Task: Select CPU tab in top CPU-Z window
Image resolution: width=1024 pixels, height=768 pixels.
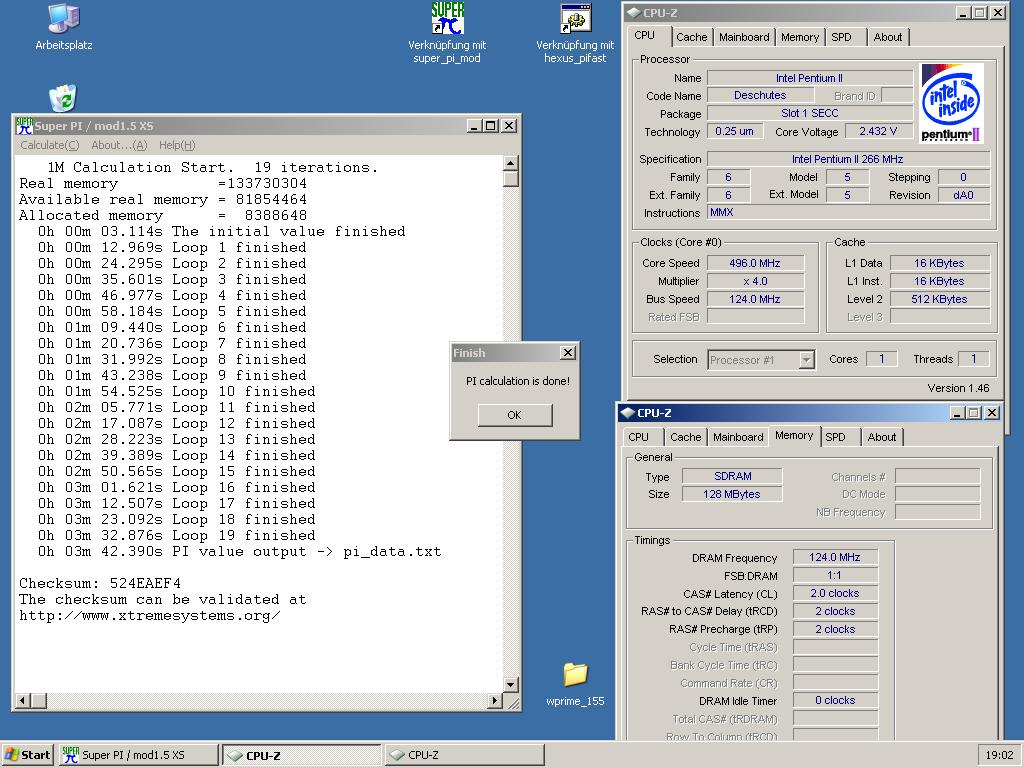Action: coord(645,36)
